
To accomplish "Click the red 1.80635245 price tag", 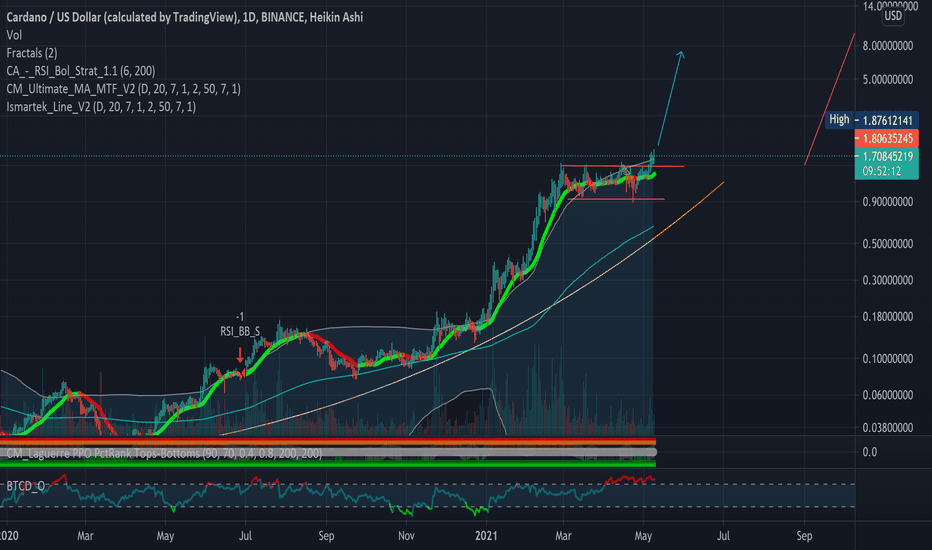I will [887, 139].
